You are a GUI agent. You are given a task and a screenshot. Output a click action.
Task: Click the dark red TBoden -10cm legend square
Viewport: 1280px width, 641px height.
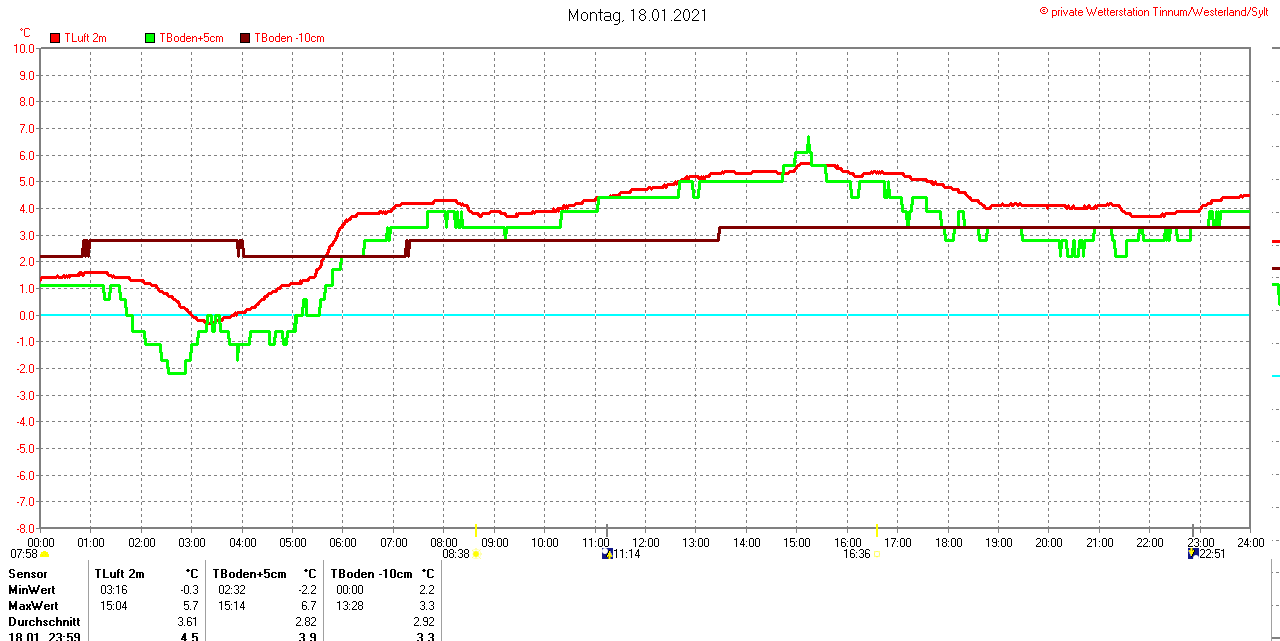click(x=246, y=38)
